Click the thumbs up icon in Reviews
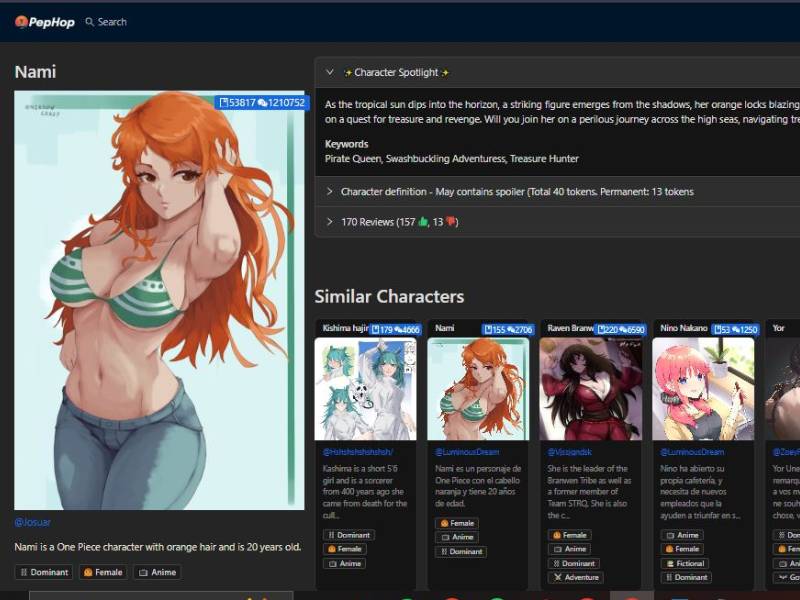 click(x=422, y=222)
